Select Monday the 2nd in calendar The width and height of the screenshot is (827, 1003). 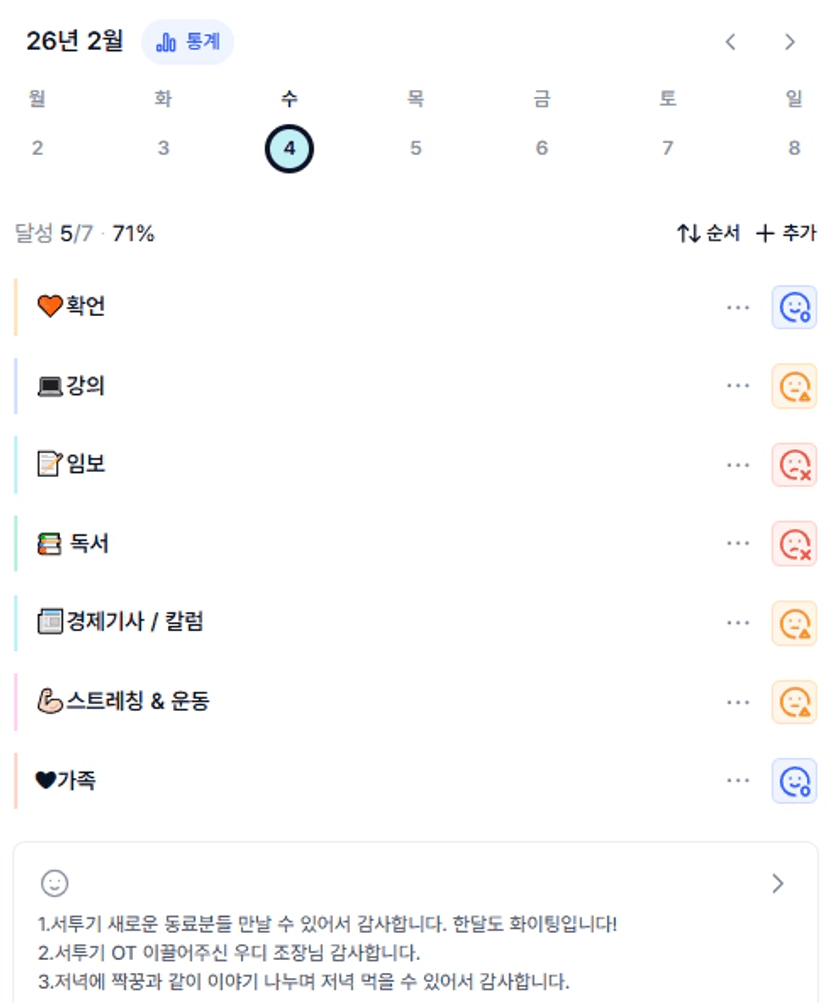[37, 148]
